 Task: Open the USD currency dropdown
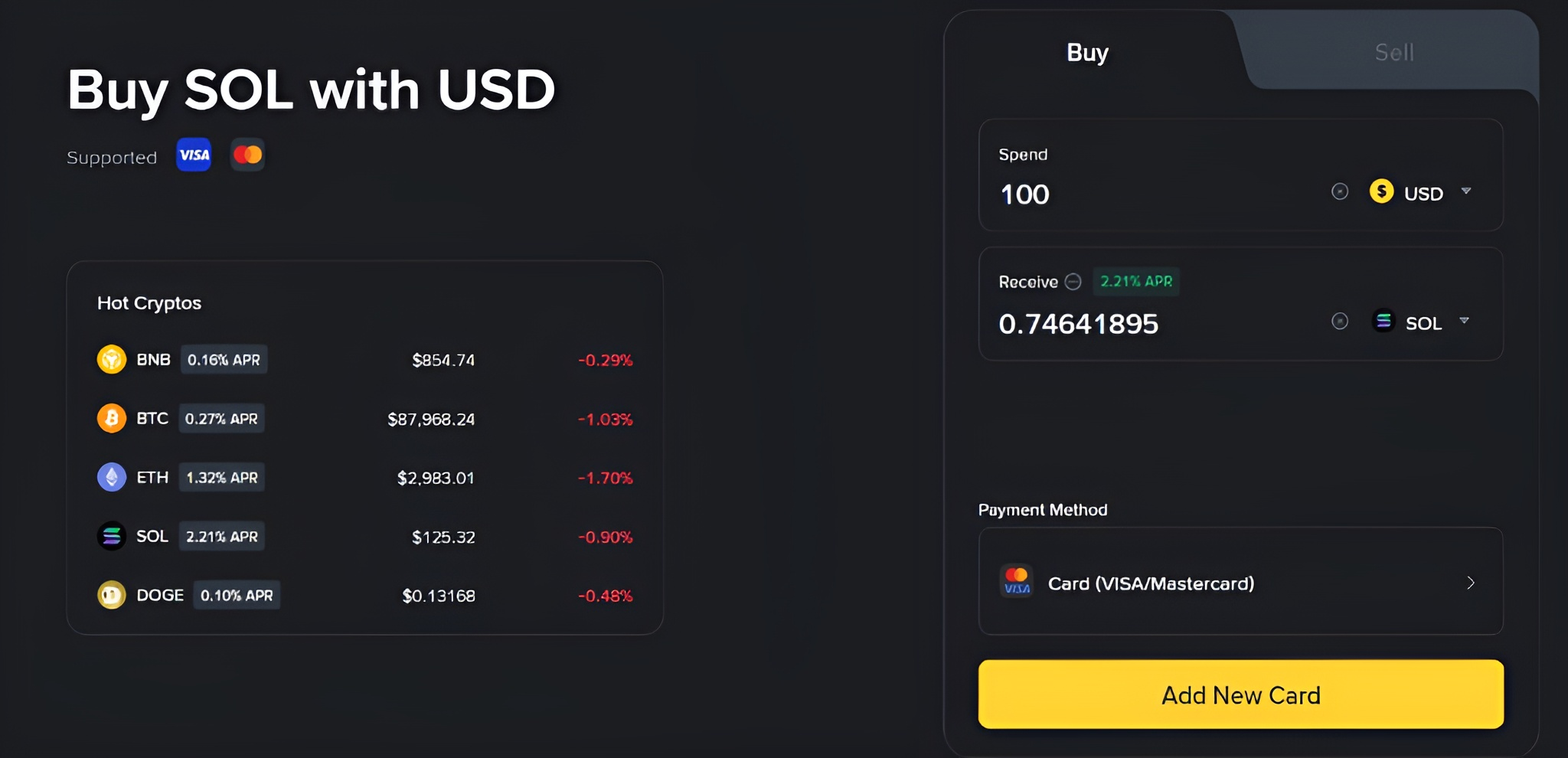1467,191
